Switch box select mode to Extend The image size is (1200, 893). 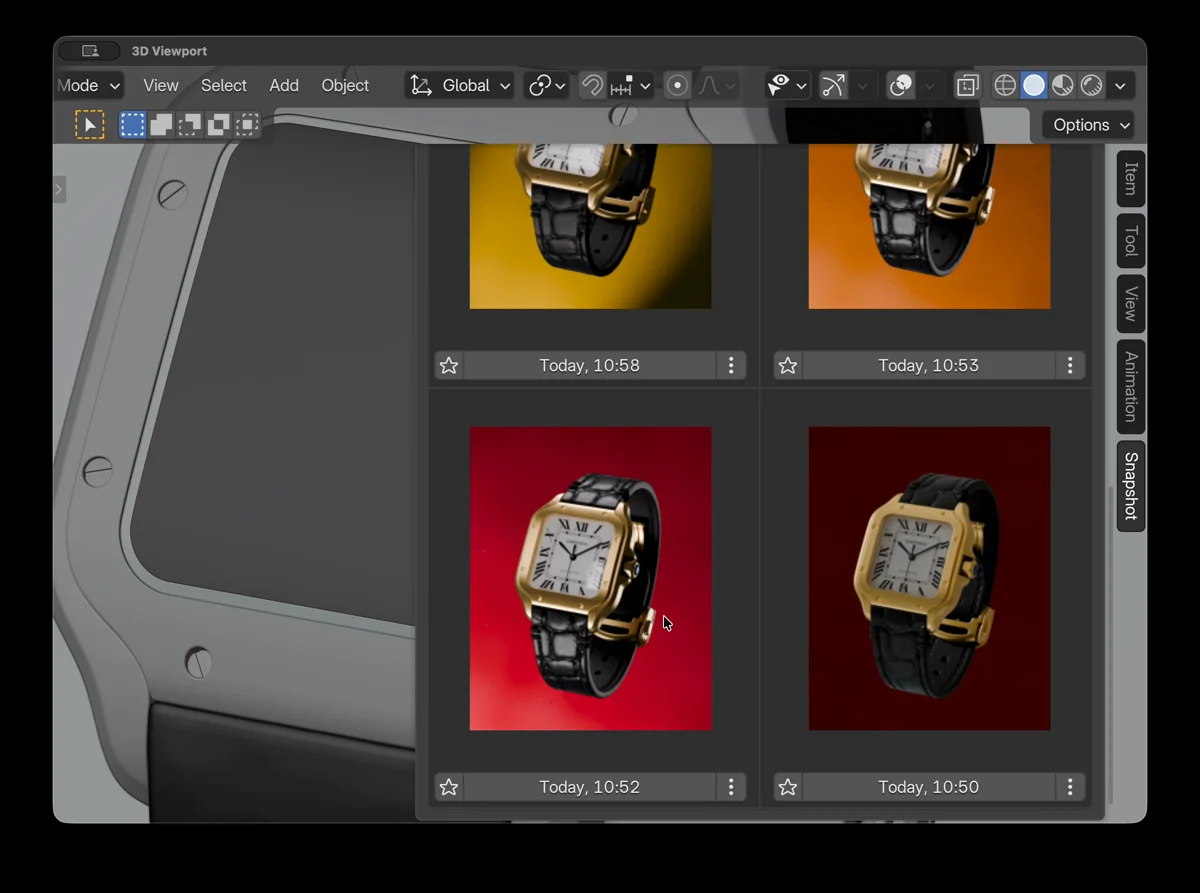(160, 124)
